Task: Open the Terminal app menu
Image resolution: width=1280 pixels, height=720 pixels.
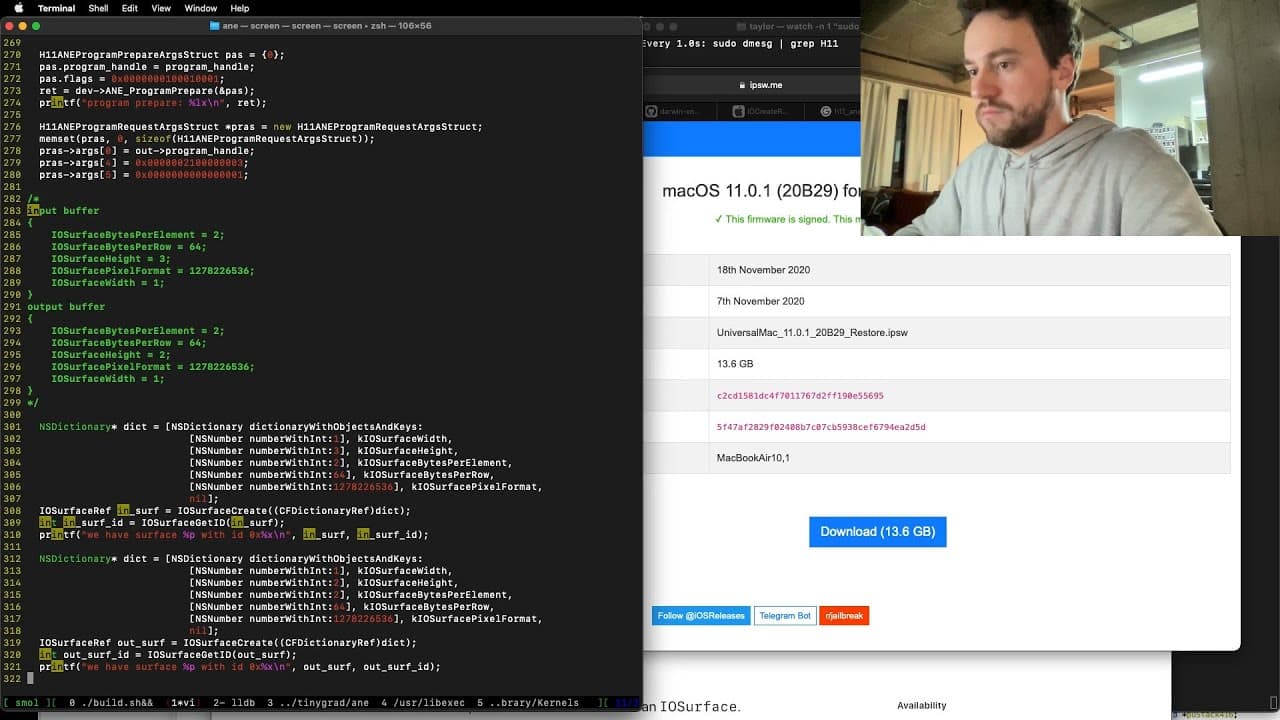Action: tap(56, 8)
